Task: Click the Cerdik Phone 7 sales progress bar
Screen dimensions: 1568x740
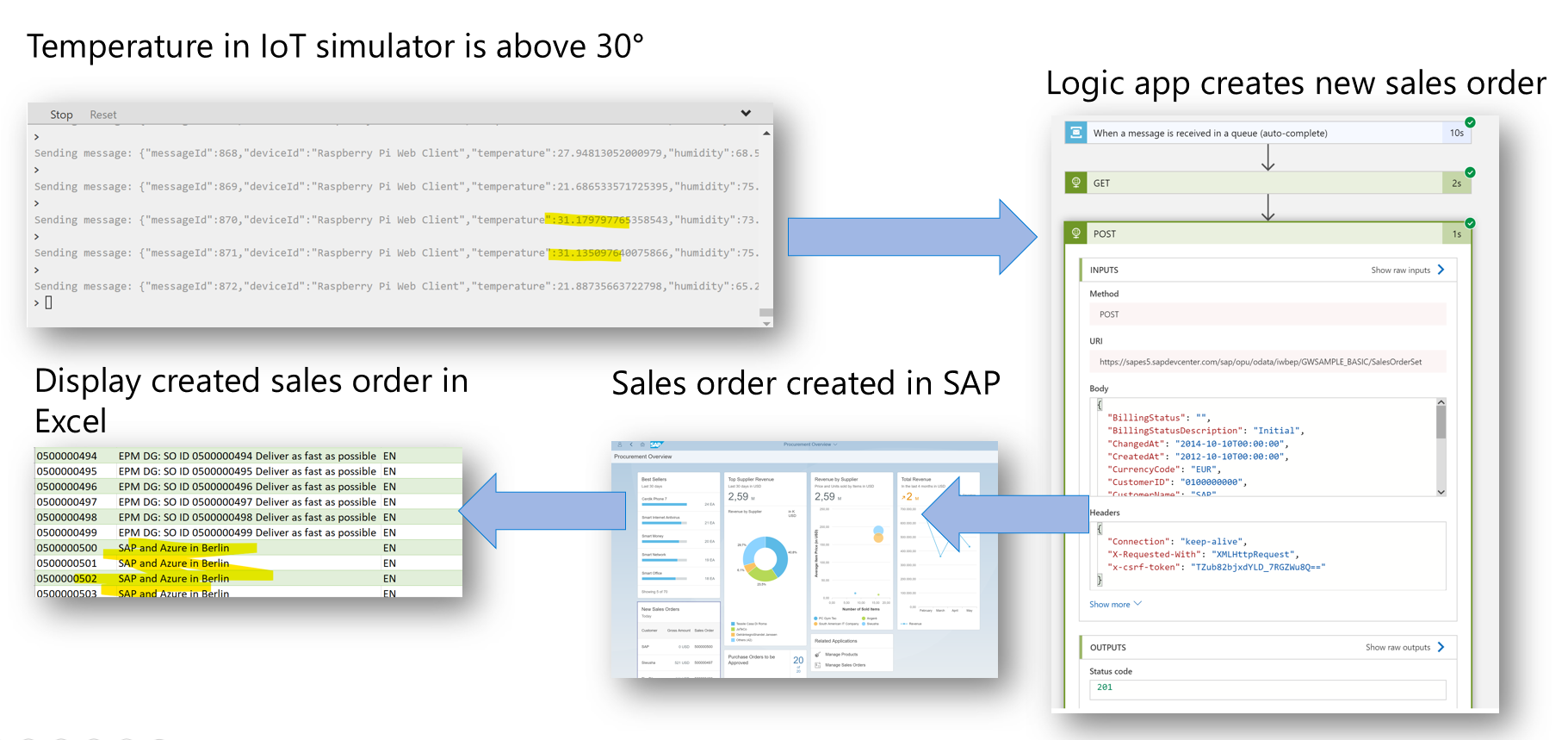Action: [x=664, y=504]
